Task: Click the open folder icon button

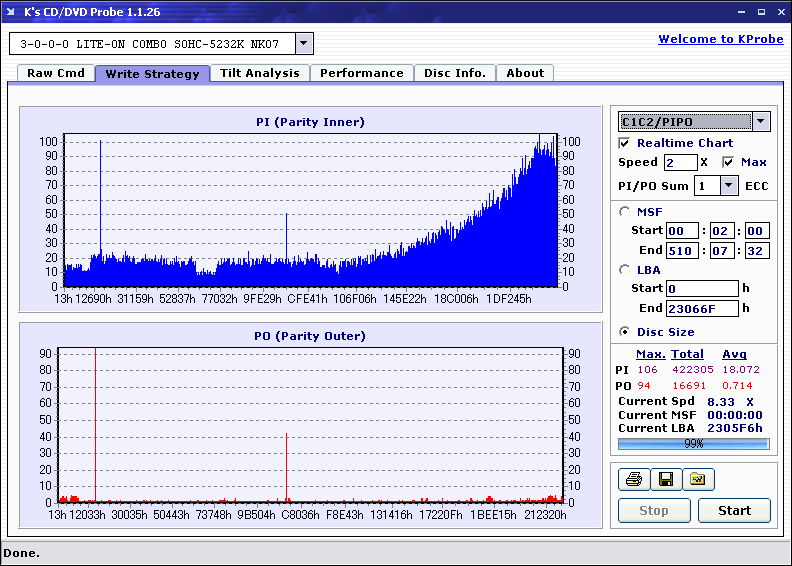Action: pos(698,479)
